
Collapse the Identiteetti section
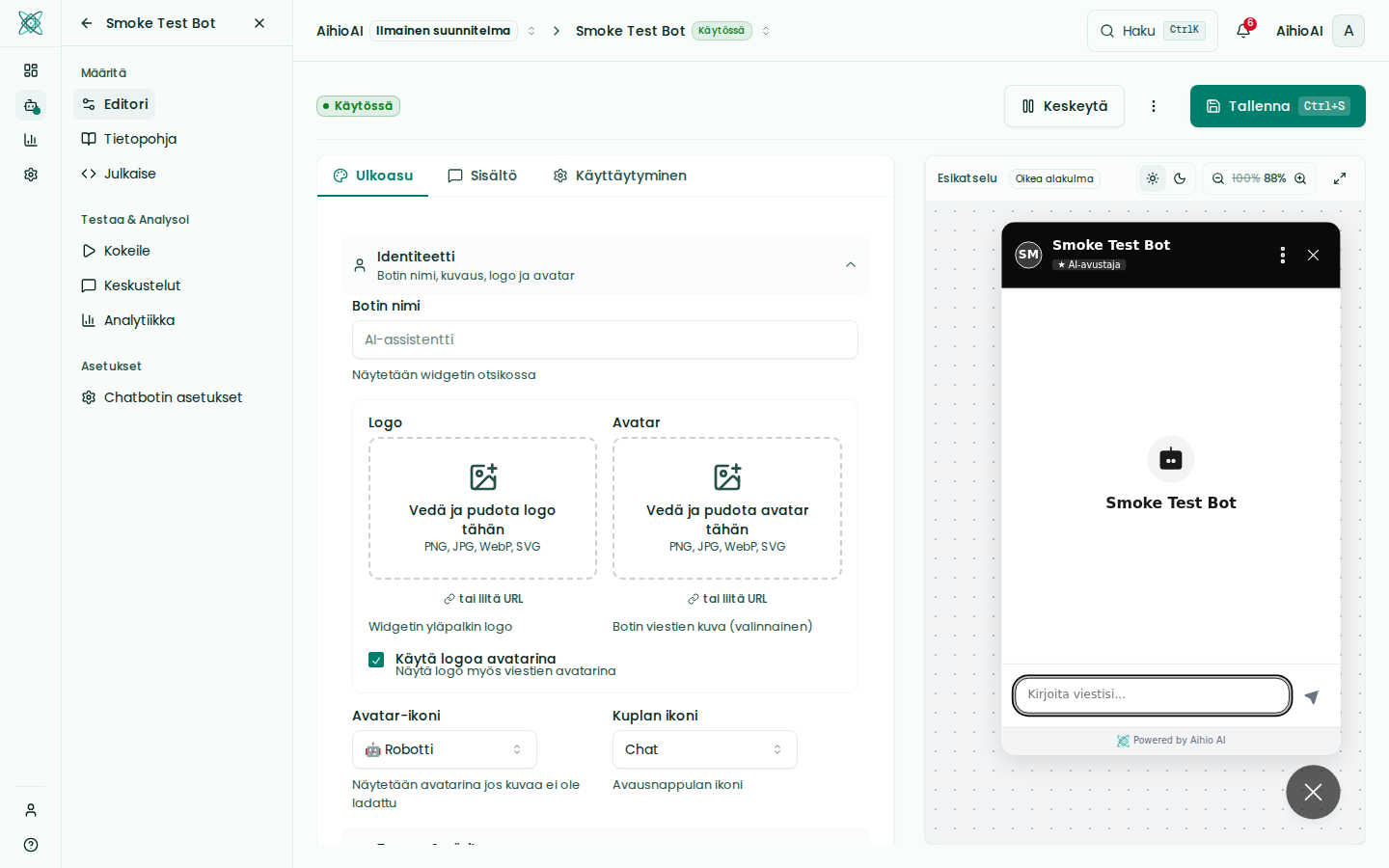[x=850, y=265]
